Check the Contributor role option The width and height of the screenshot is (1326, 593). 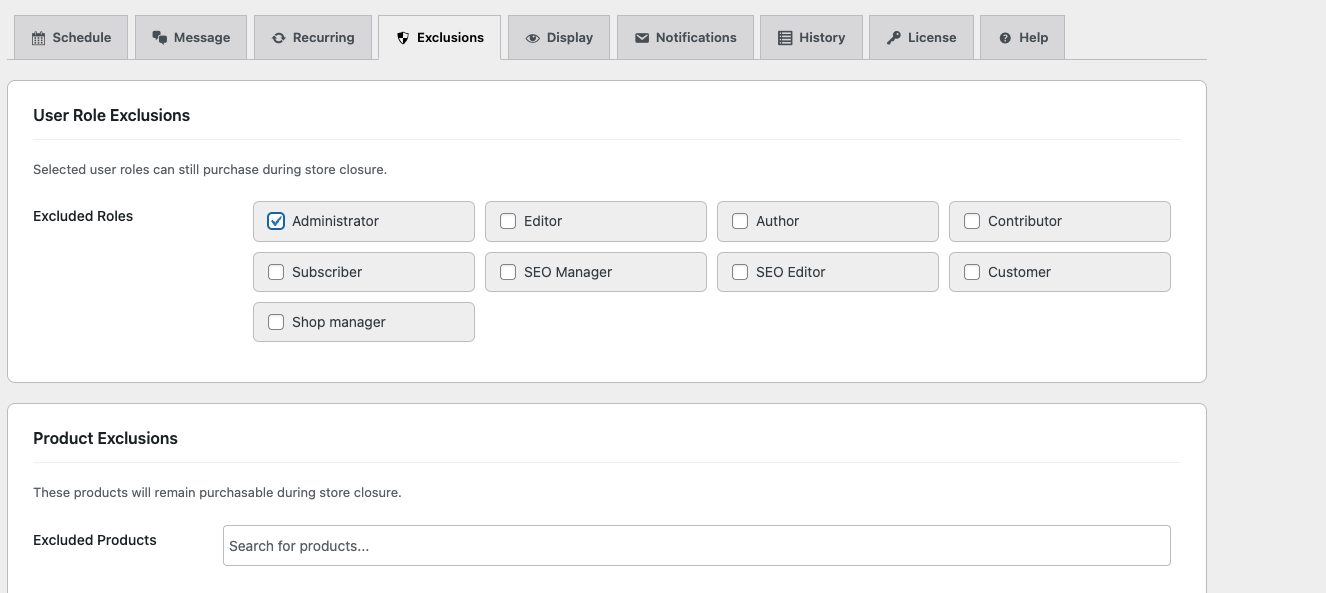pos(972,221)
